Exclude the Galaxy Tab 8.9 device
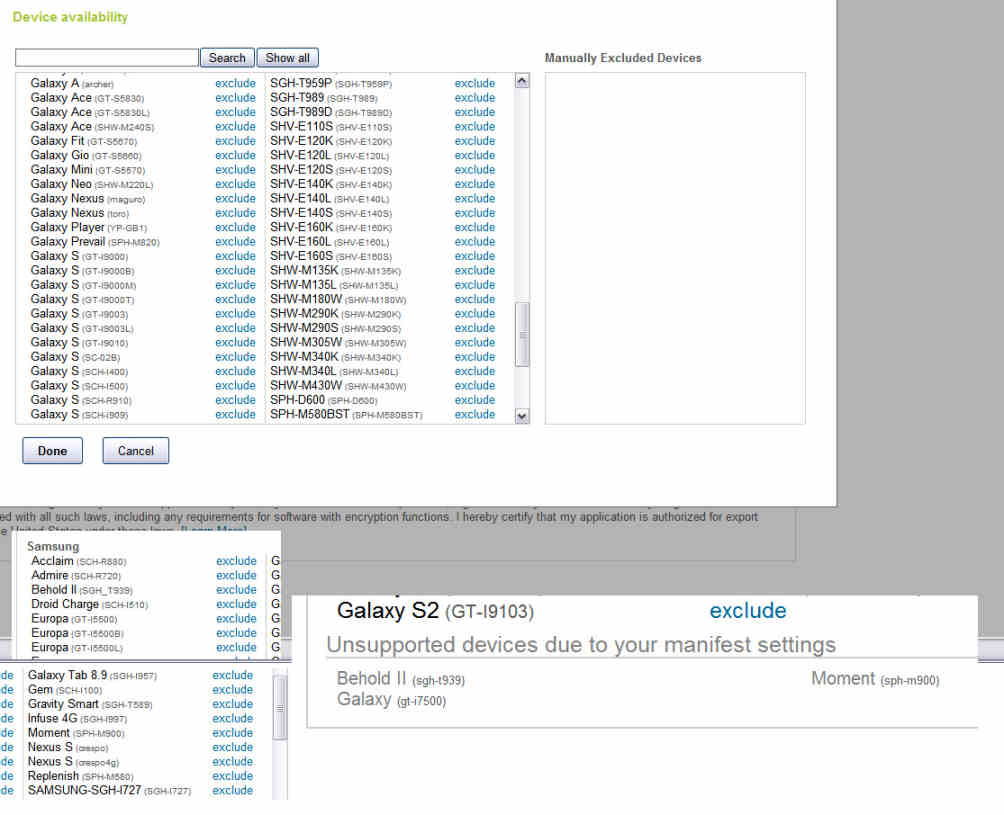 (x=232, y=675)
